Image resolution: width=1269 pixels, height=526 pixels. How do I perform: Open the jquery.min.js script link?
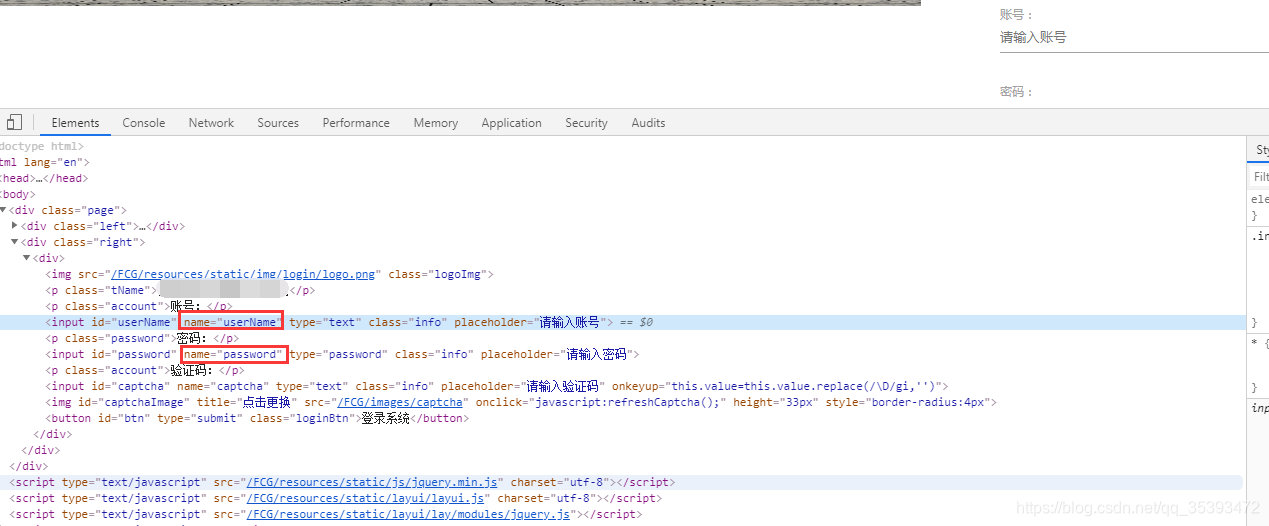(x=373, y=482)
